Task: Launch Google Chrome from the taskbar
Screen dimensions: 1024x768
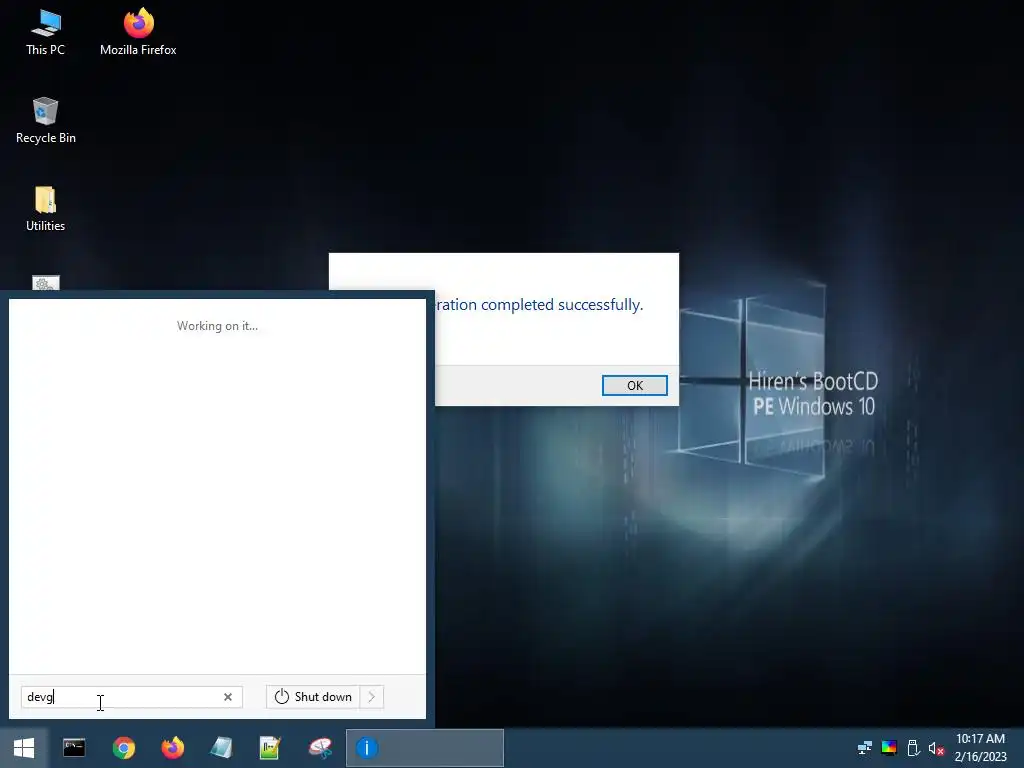Action: [123, 748]
